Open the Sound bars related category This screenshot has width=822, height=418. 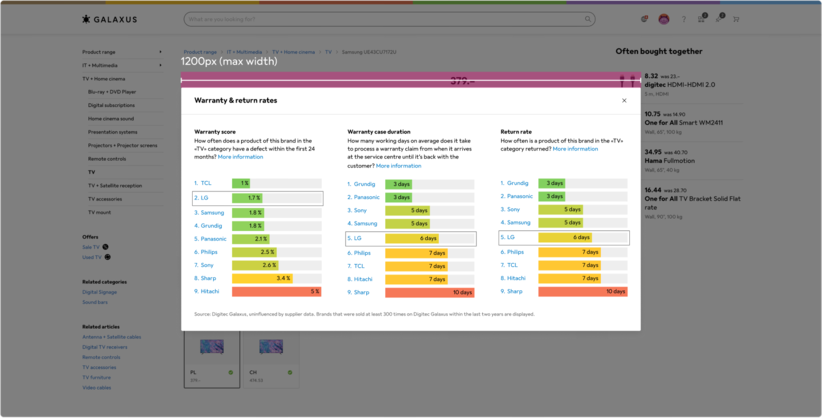point(95,301)
